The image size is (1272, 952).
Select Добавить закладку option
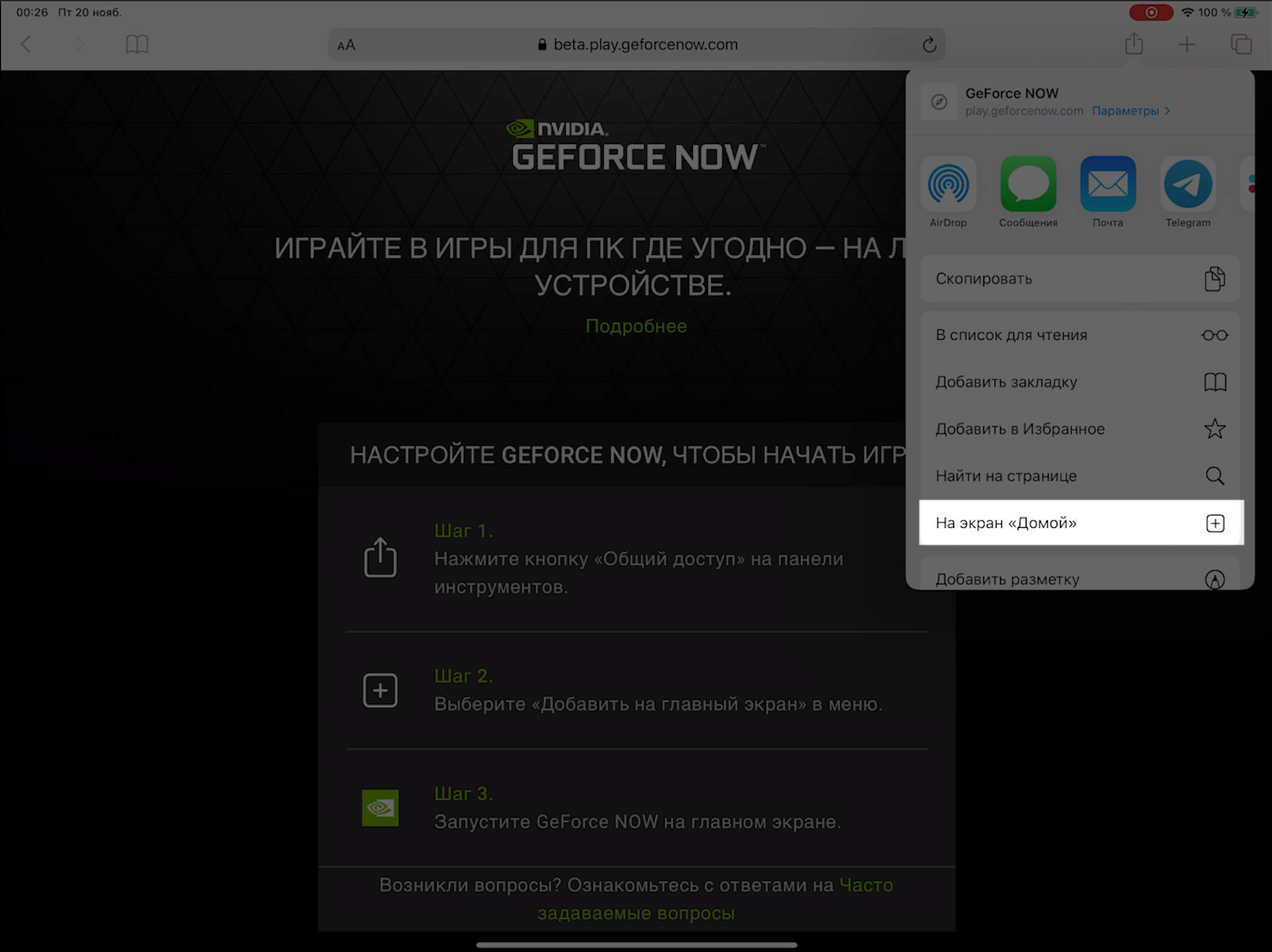tap(1080, 382)
